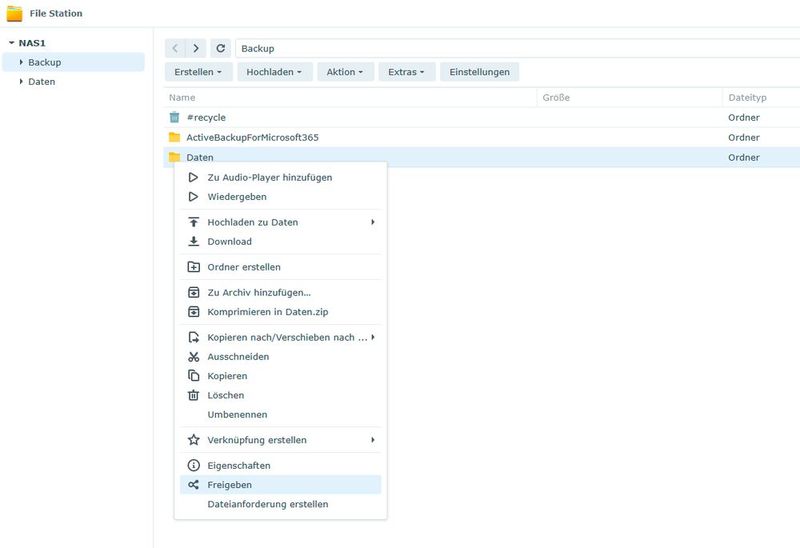Sort by the Name column header
This screenshot has width=800, height=548.
(351, 97)
